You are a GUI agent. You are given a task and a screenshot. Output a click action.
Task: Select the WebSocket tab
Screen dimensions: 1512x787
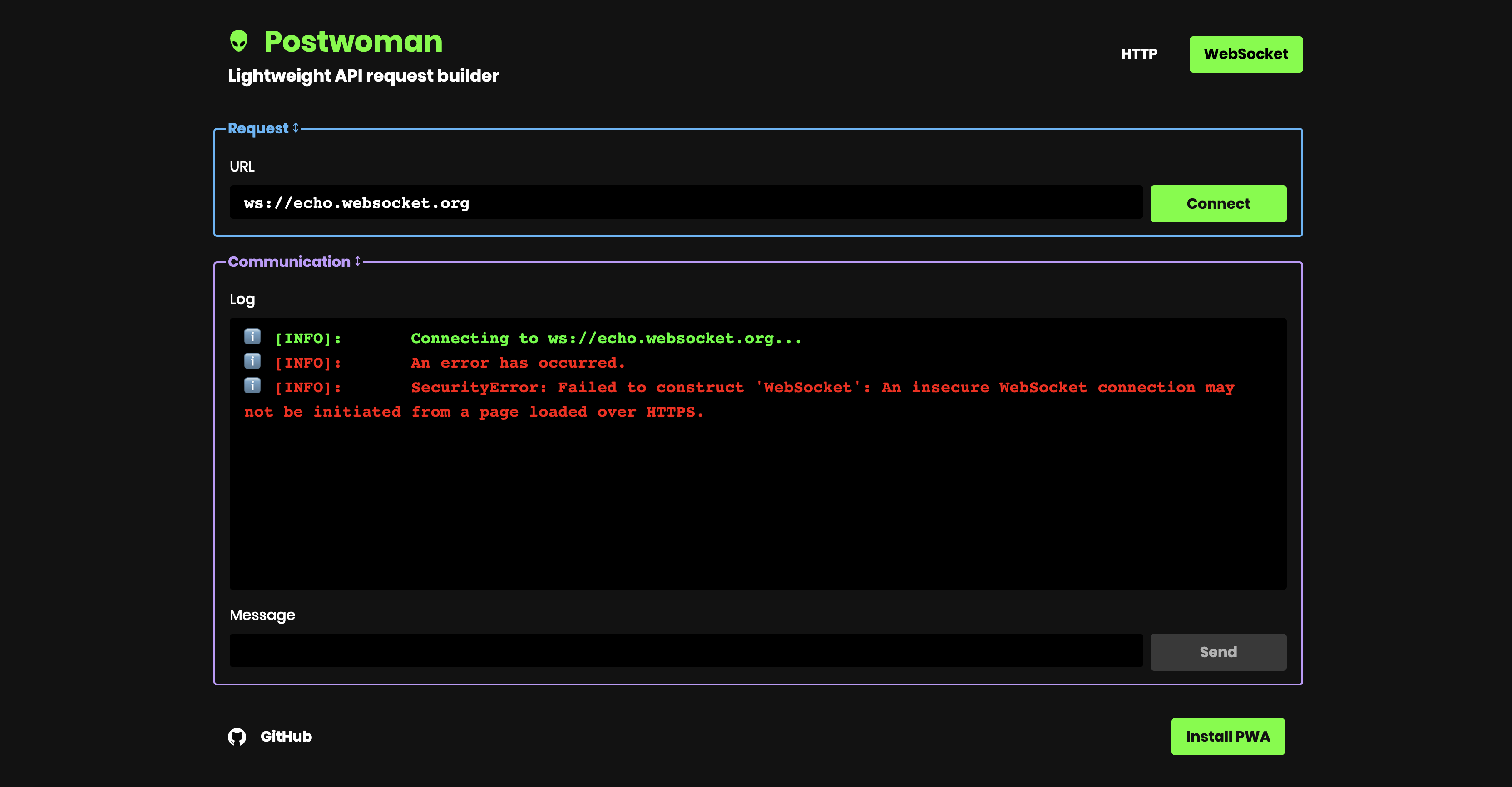pyautogui.click(x=1245, y=54)
